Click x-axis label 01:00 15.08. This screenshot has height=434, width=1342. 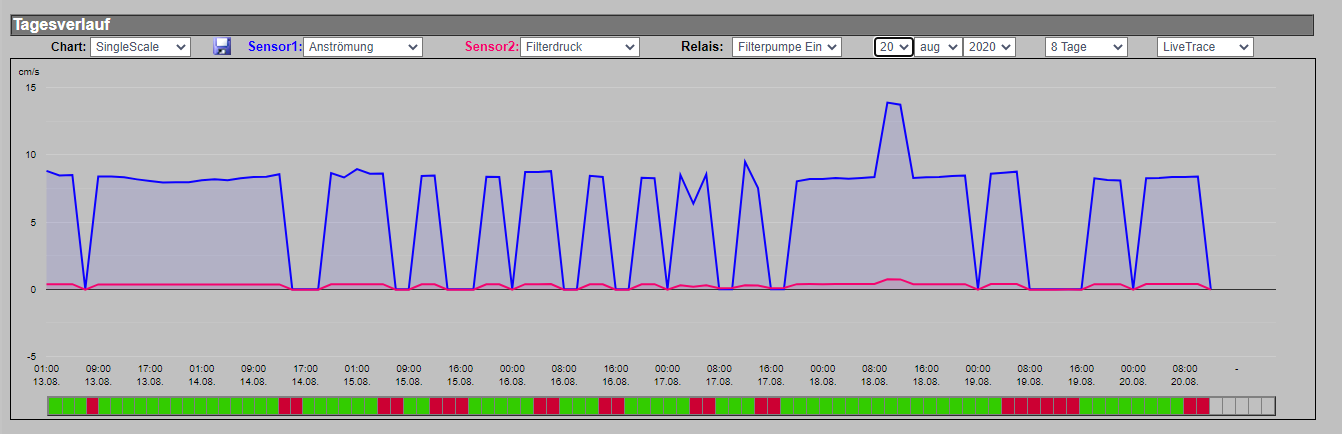click(357, 375)
